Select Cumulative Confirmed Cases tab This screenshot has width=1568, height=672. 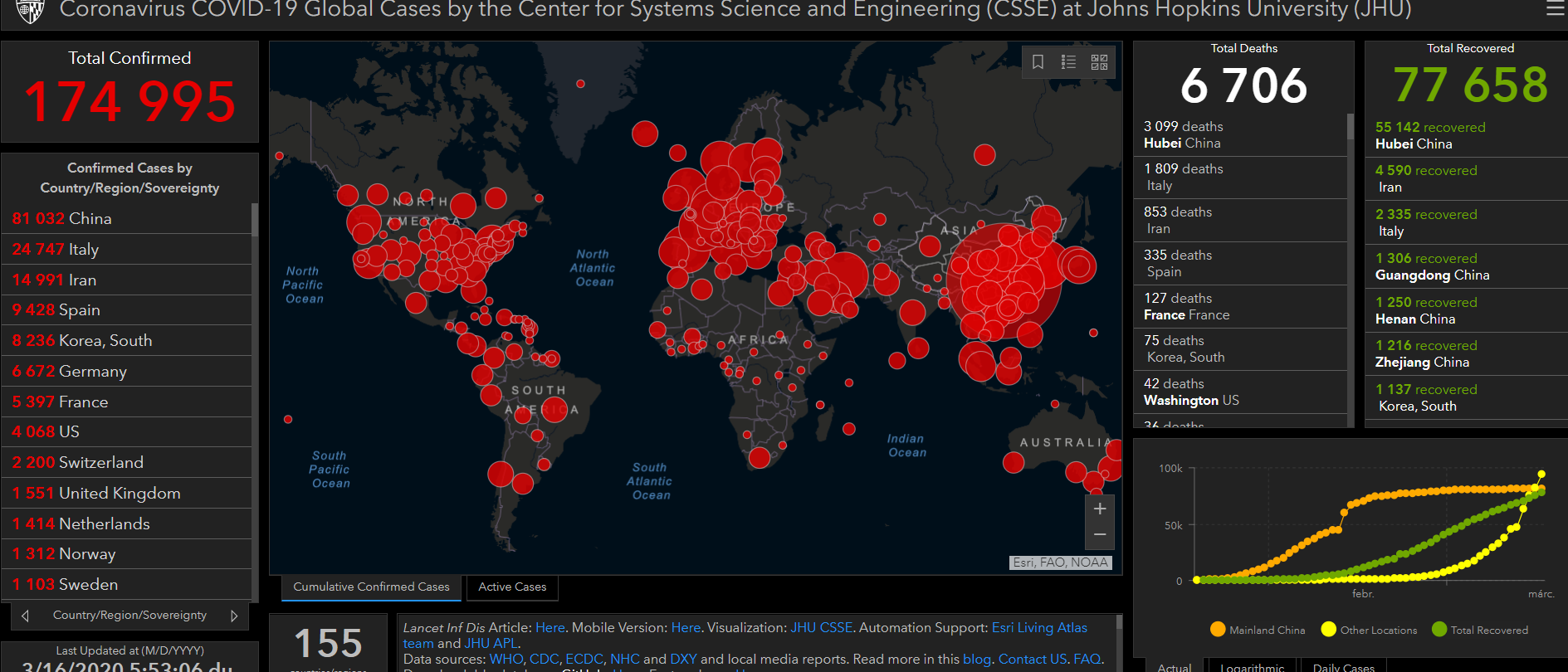point(371,587)
